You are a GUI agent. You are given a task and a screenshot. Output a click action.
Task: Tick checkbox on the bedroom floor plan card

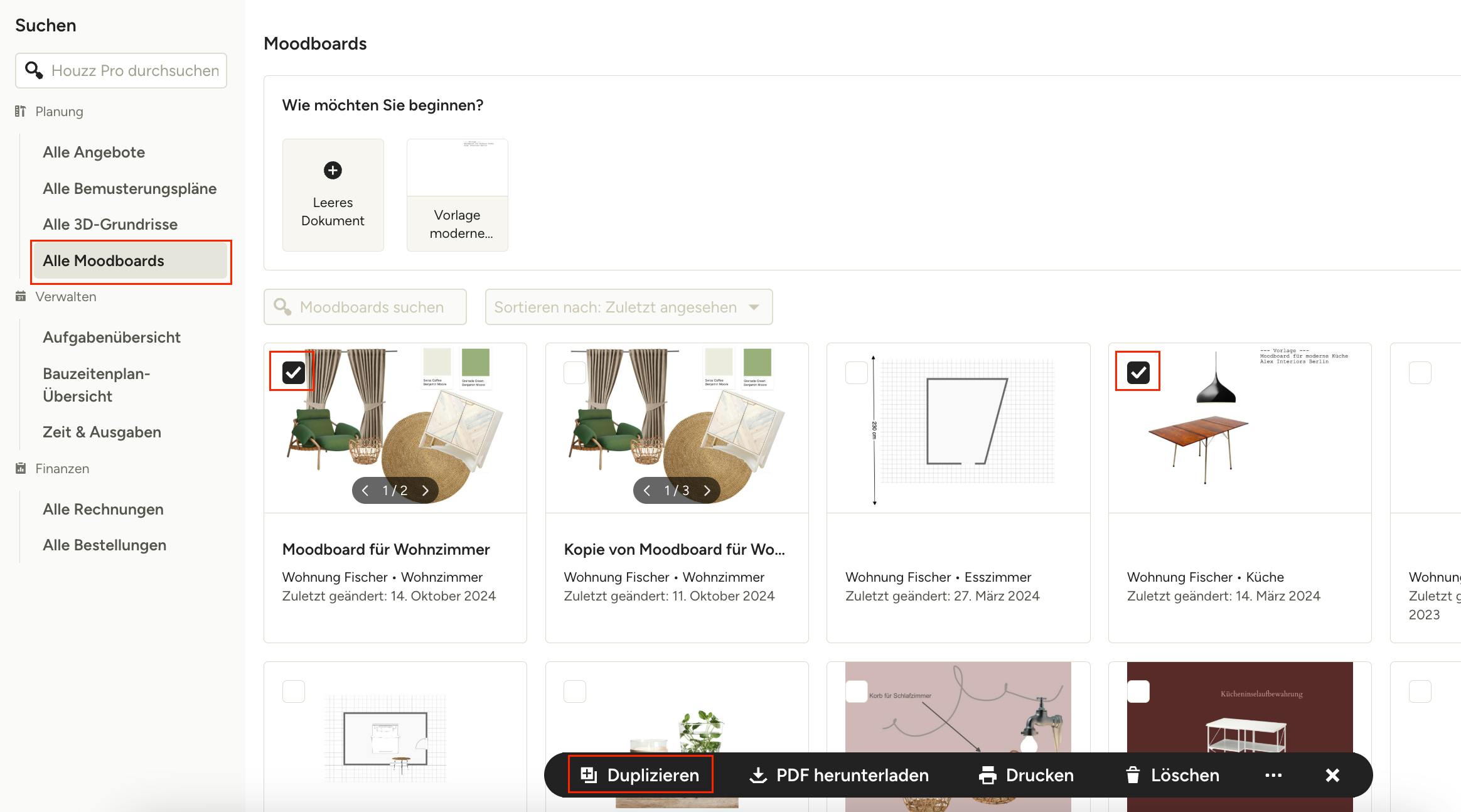pos(293,691)
